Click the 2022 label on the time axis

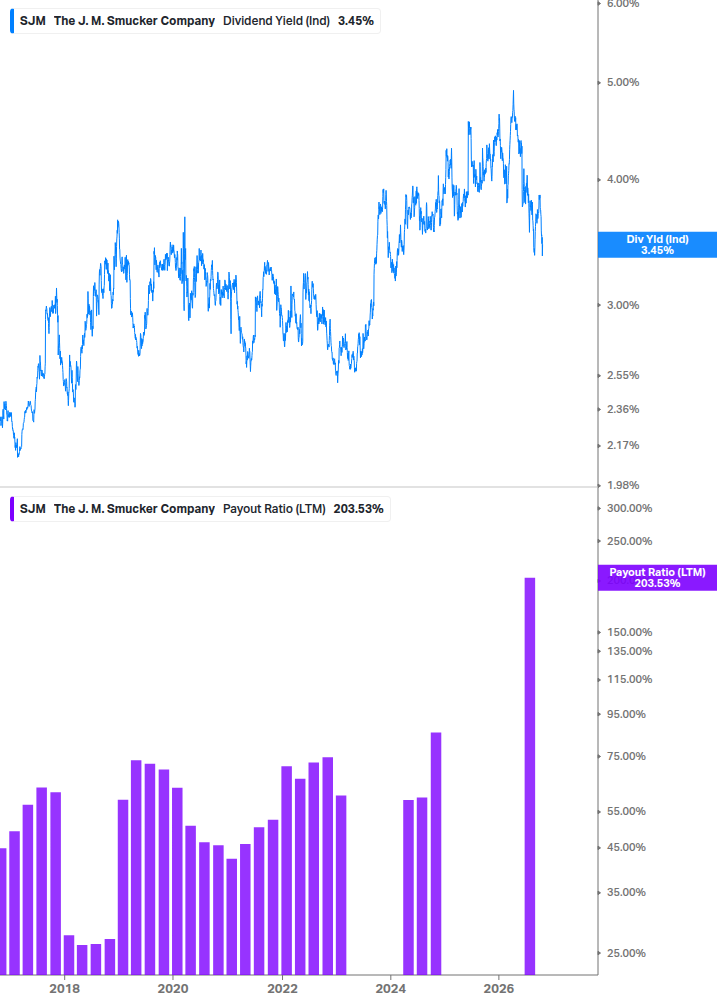coord(282,988)
